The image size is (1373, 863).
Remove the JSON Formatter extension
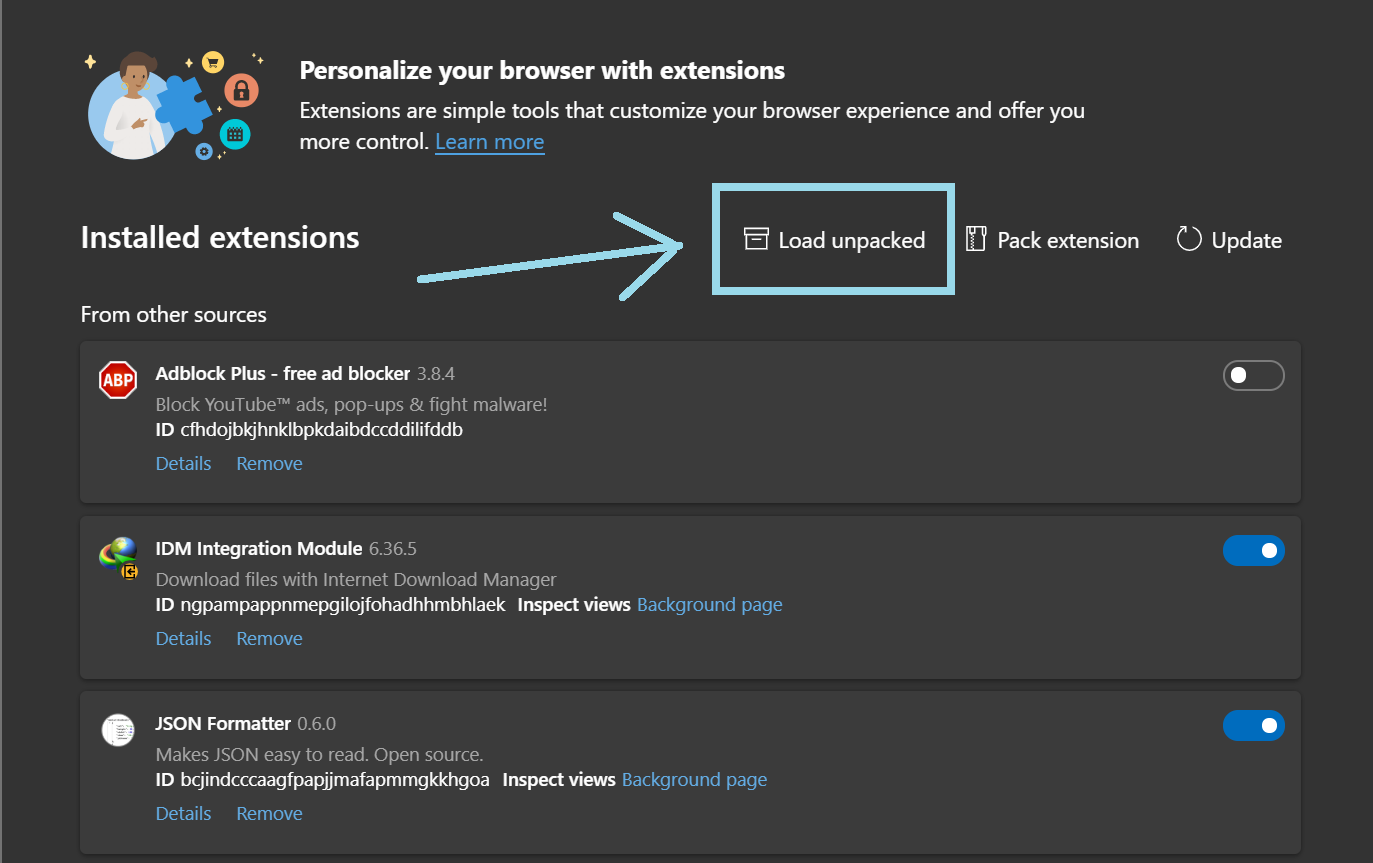pyautogui.click(x=269, y=814)
